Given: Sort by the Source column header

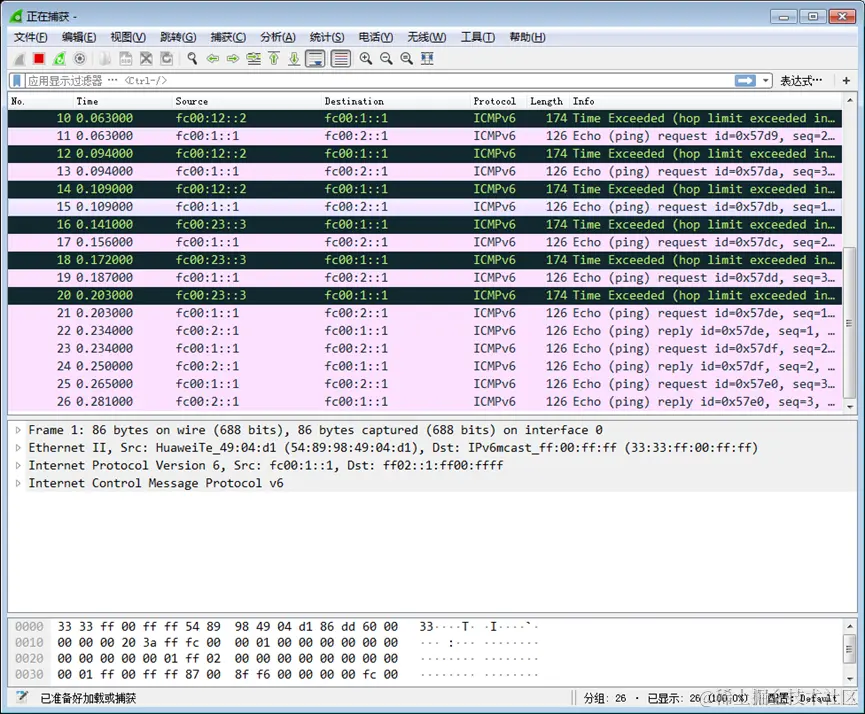Looking at the screenshot, I should pos(246,101).
